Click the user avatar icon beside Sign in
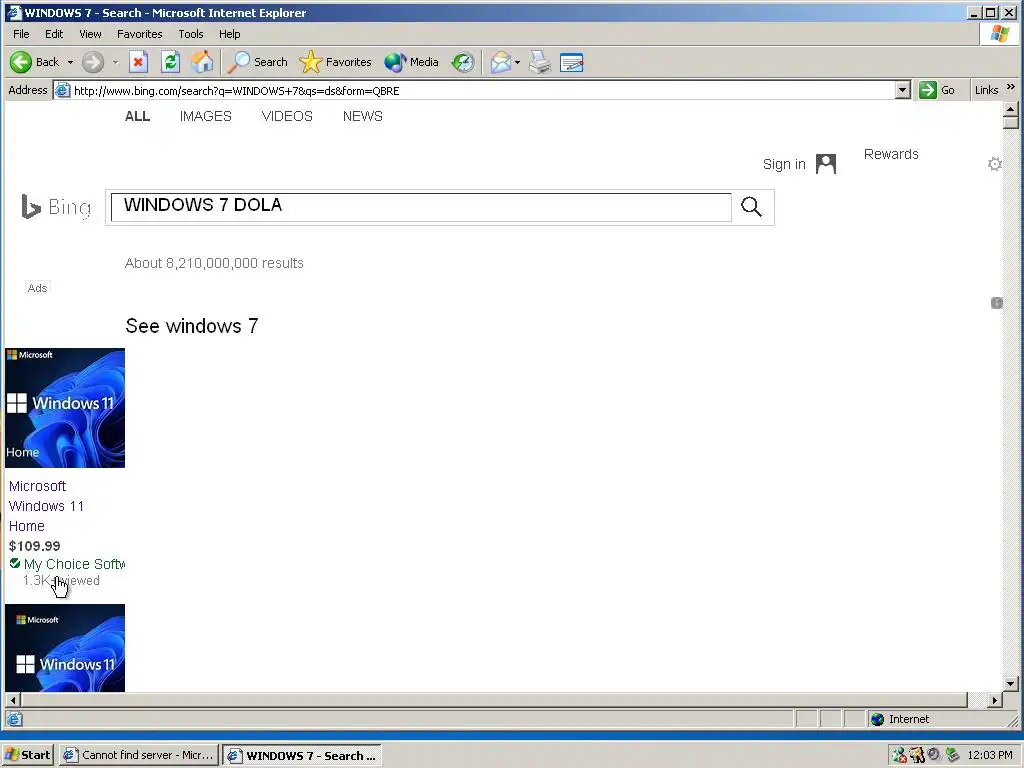Image resolution: width=1024 pixels, height=768 pixels. tap(825, 164)
